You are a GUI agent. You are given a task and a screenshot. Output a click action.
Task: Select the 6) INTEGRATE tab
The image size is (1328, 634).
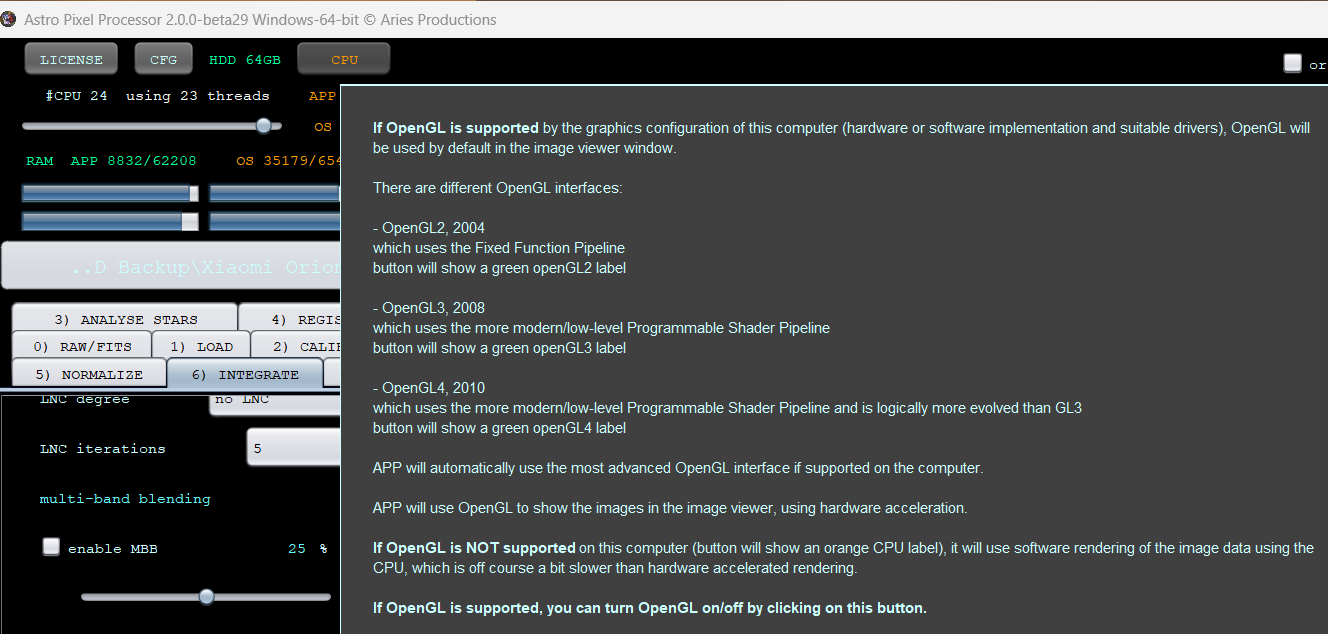click(245, 373)
